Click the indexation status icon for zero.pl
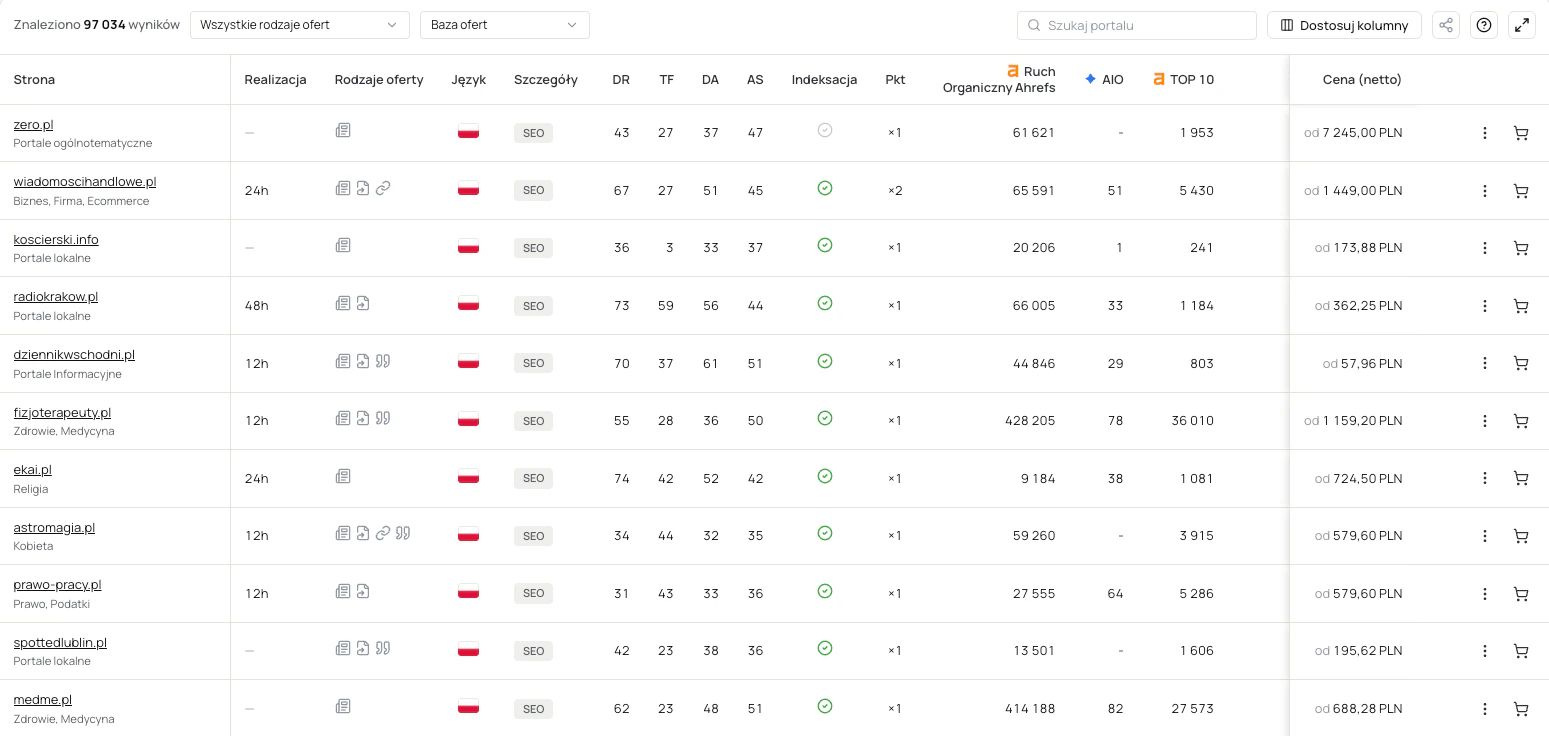This screenshot has height=736, width=1549. point(824,130)
